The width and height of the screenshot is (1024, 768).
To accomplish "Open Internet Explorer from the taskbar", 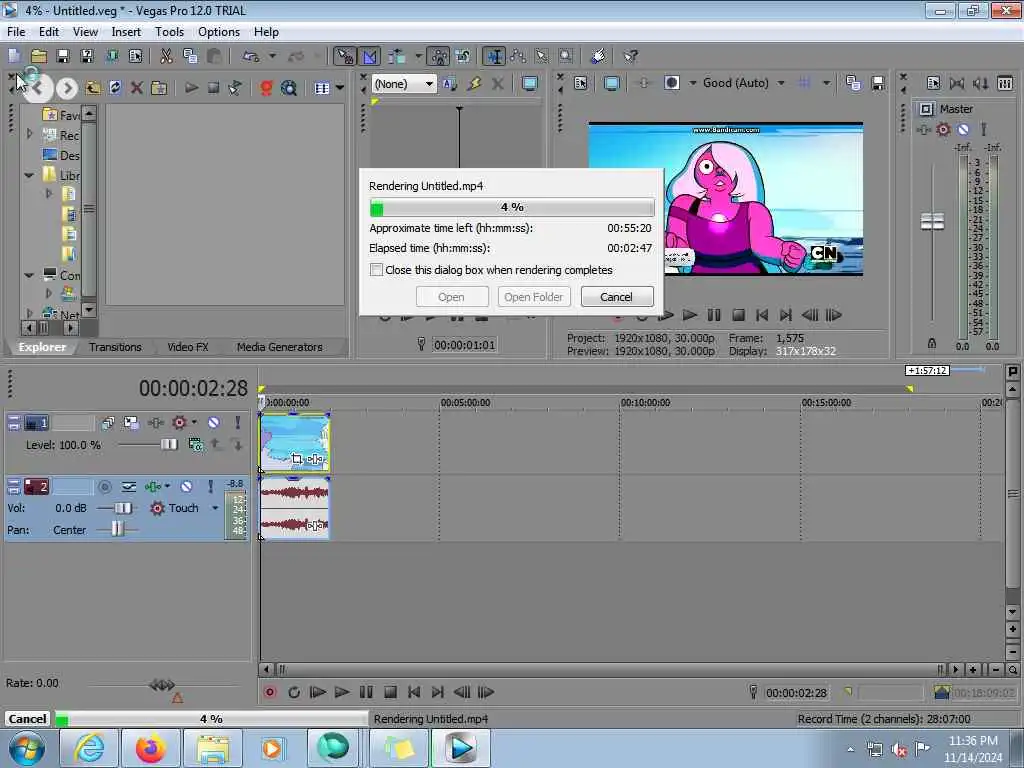I will coord(88,748).
